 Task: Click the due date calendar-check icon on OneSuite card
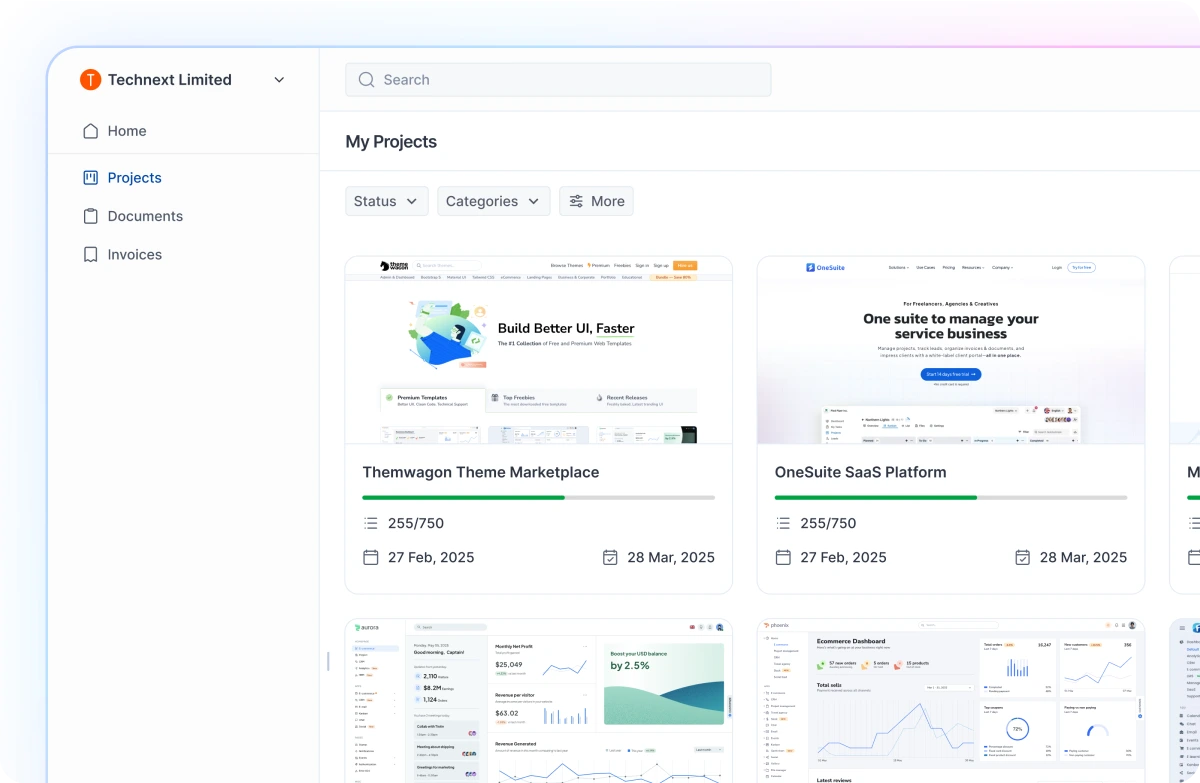(x=1022, y=557)
